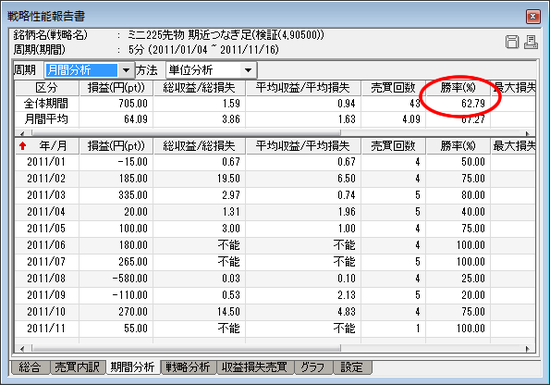
Task: Select the 2011/10 row
Action: (275, 312)
